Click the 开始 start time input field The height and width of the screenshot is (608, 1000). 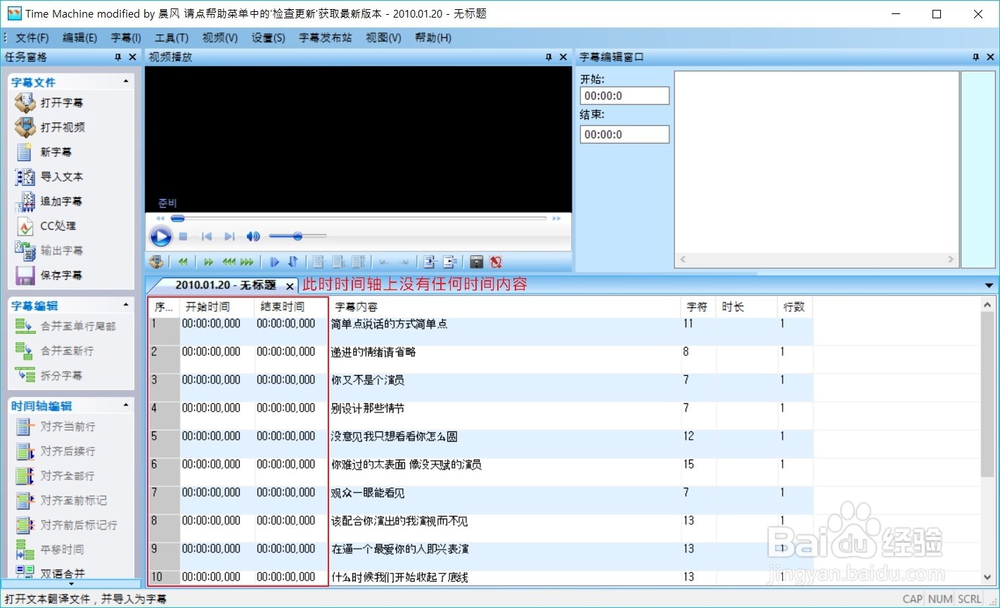pyautogui.click(x=625, y=95)
